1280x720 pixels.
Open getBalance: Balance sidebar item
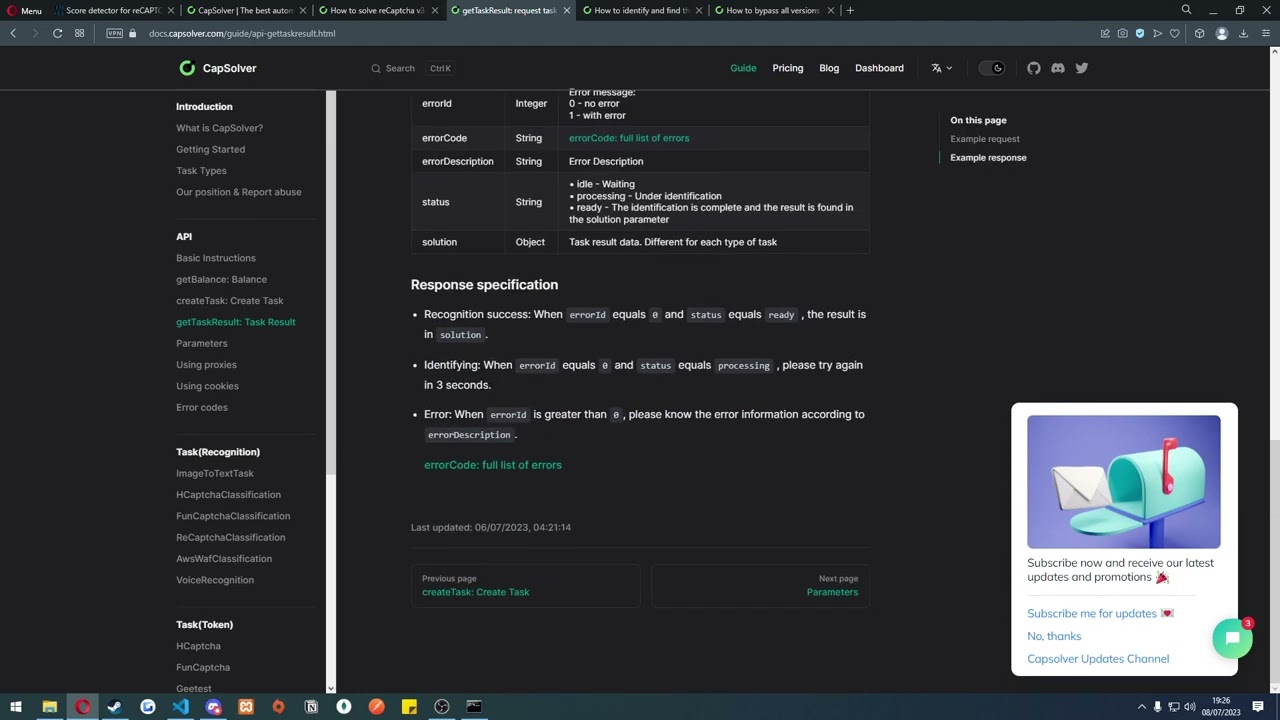pos(221,280)
